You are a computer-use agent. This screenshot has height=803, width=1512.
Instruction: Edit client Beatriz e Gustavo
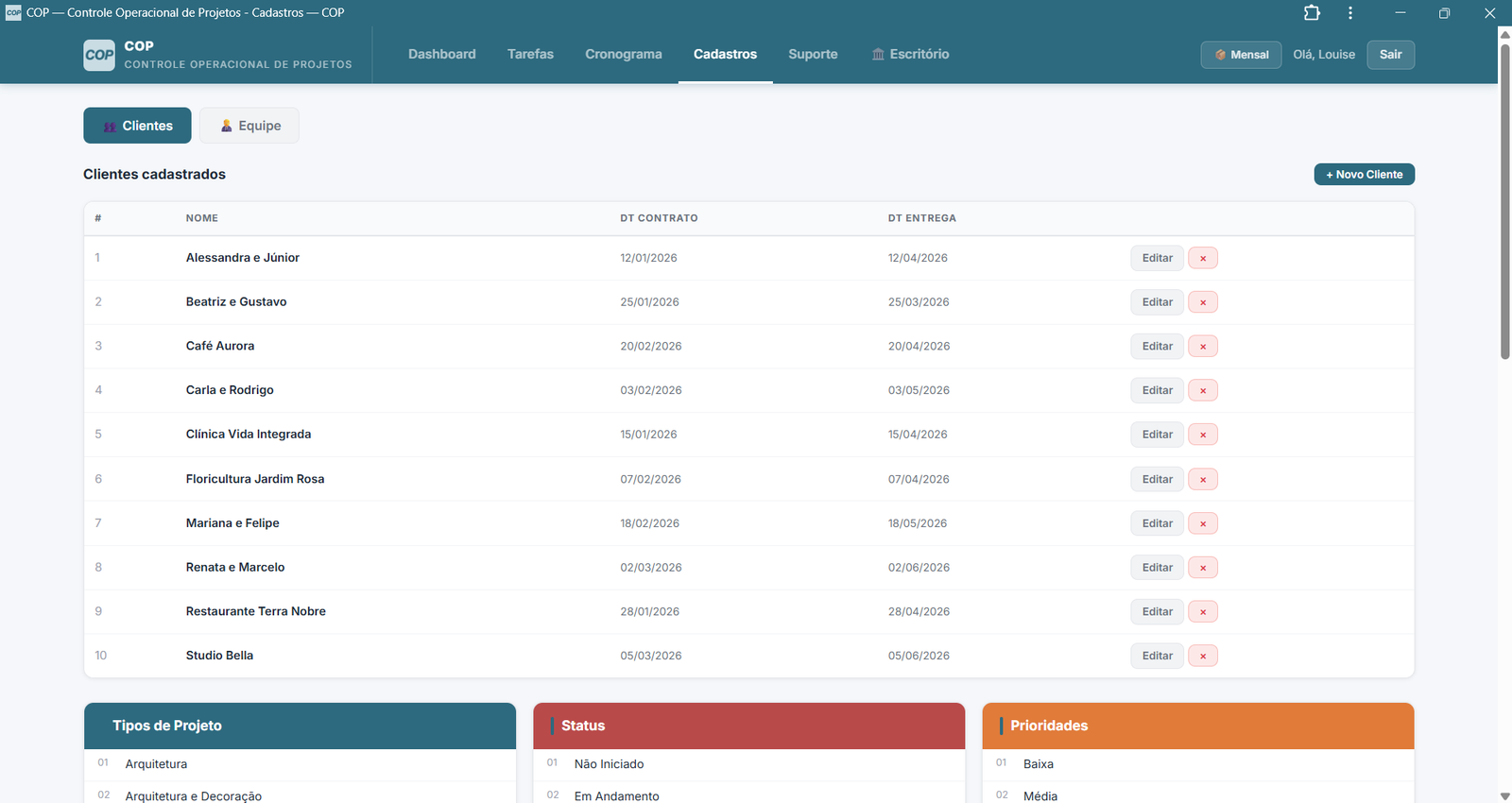click(x=1157, y=302)
